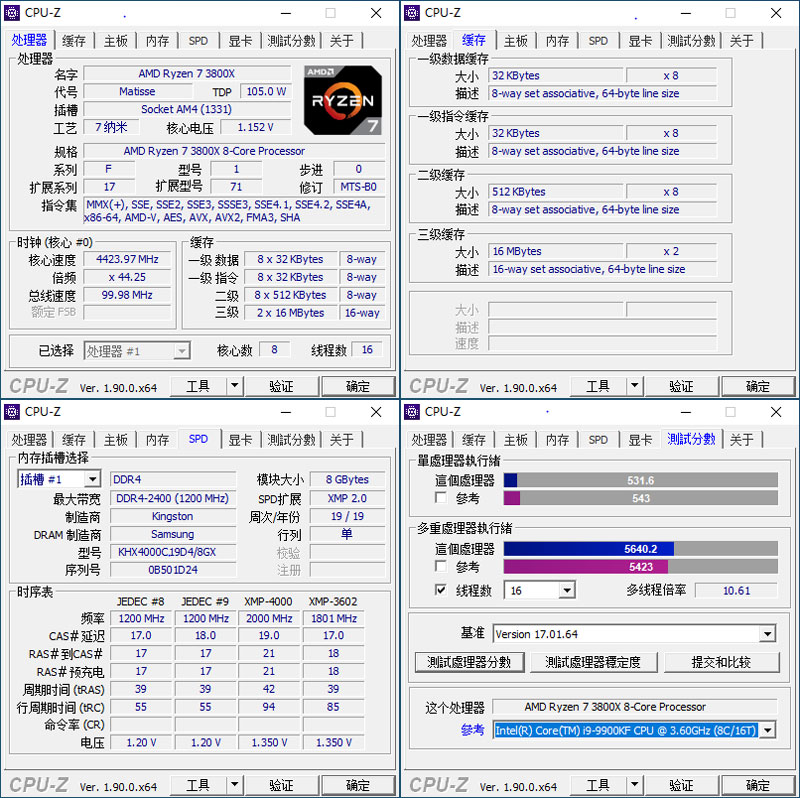
Task: Click multi-thread ratio value 10.61
Action: point(736,590)
